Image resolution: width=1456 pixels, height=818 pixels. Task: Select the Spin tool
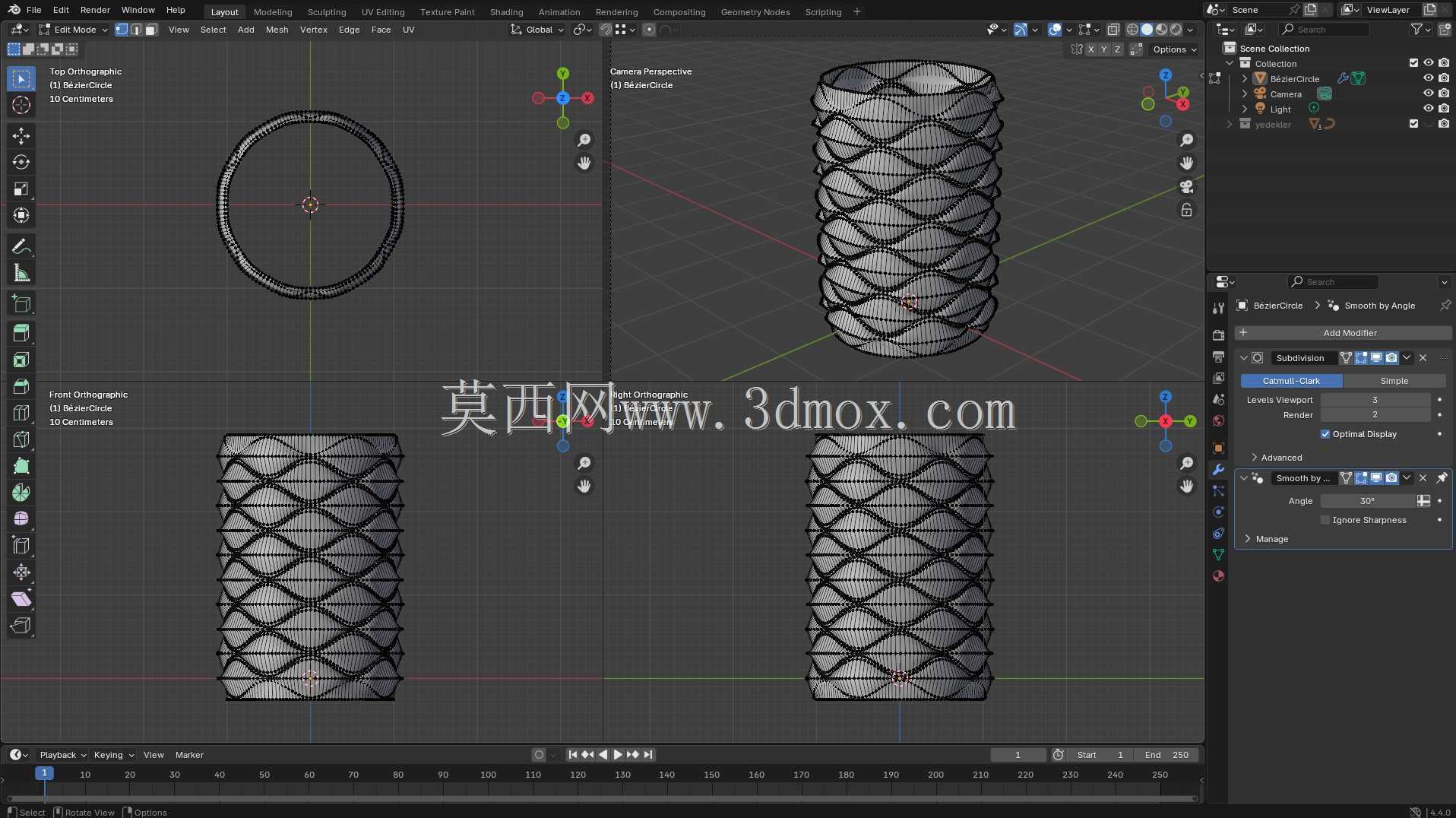point(21,493)
